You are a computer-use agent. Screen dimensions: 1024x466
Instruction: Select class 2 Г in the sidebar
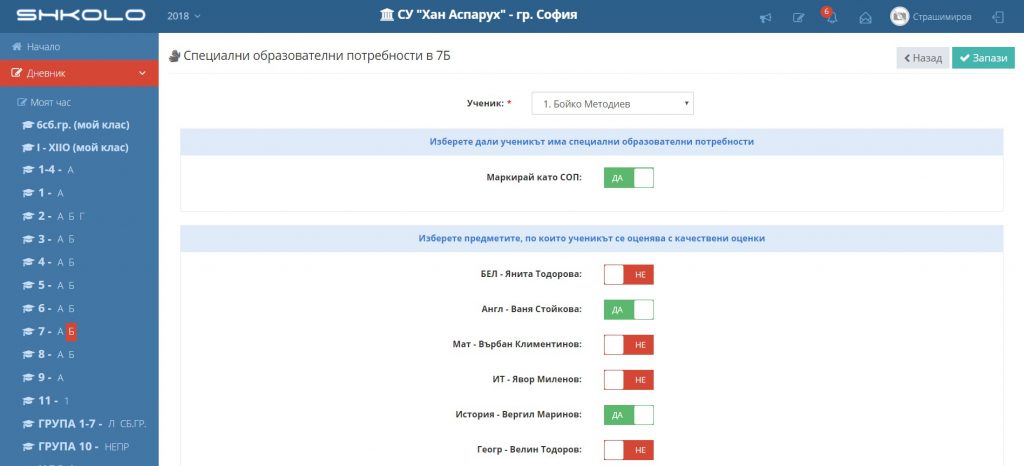pyautogui.click(x=82, y=216)
